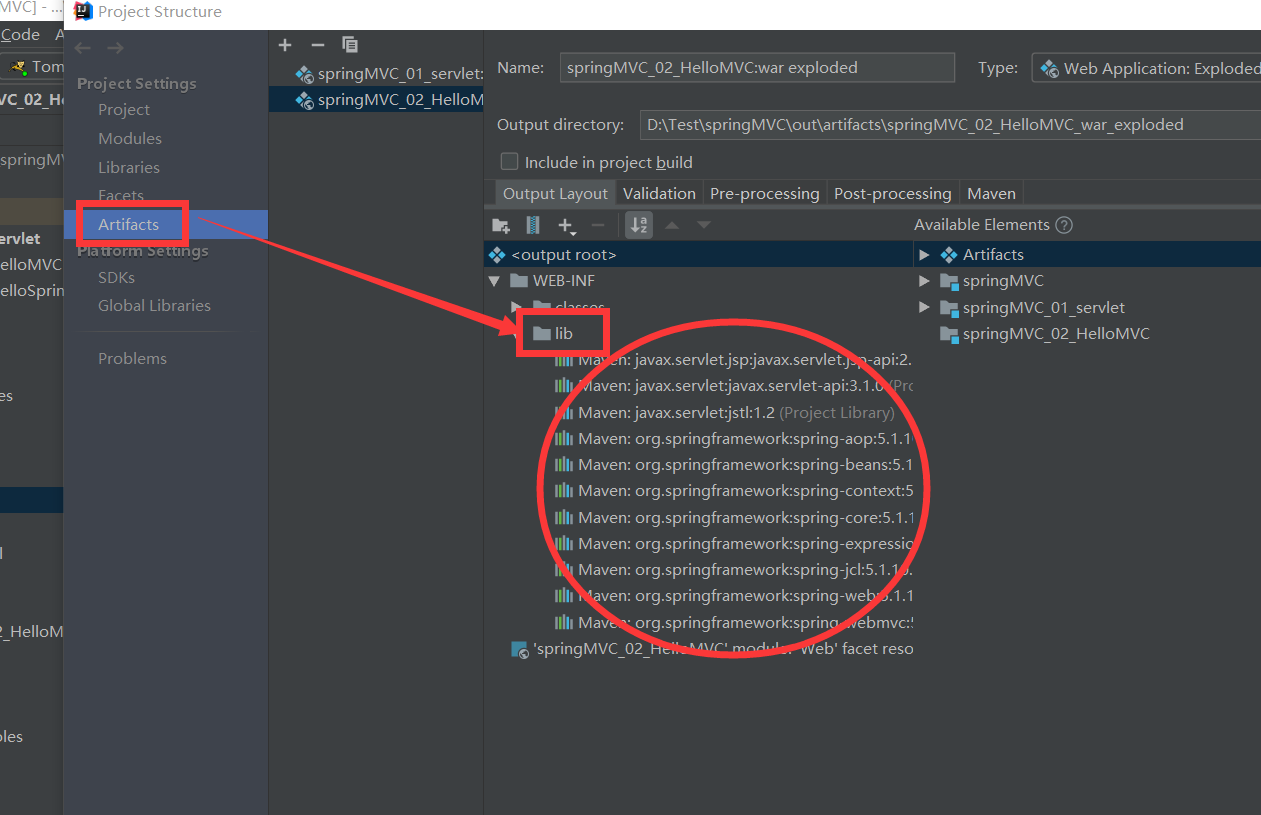Click the Create Directory icon in Output Layout

pos(501,226)
